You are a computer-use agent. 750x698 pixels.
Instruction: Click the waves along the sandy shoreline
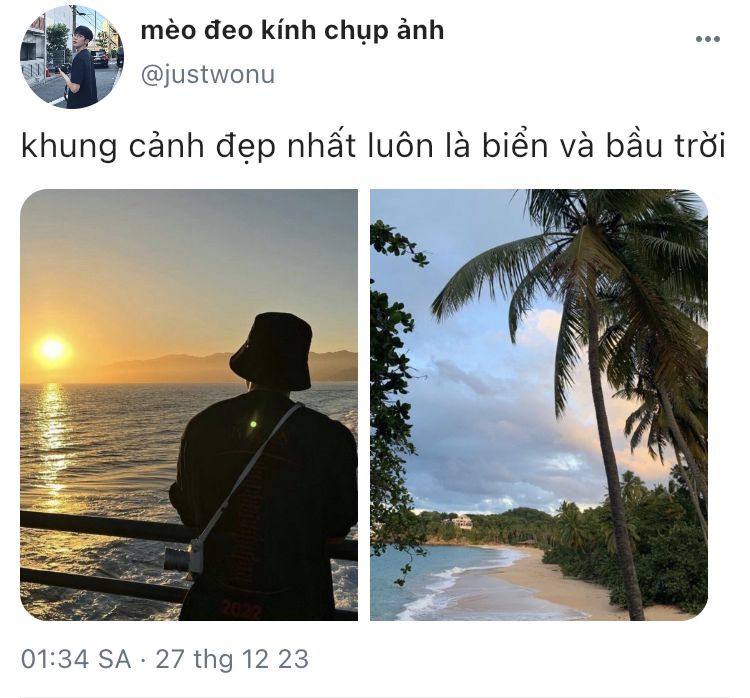point(452,581)
